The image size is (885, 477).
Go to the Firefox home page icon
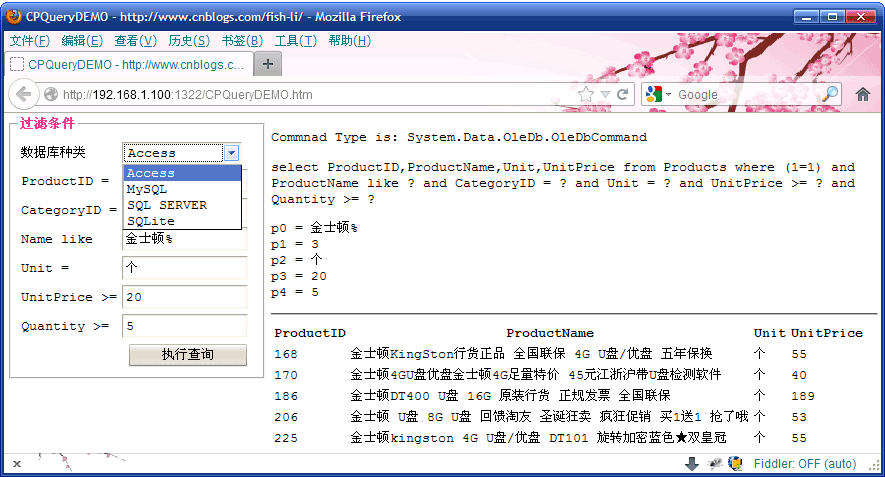(863, 94)
